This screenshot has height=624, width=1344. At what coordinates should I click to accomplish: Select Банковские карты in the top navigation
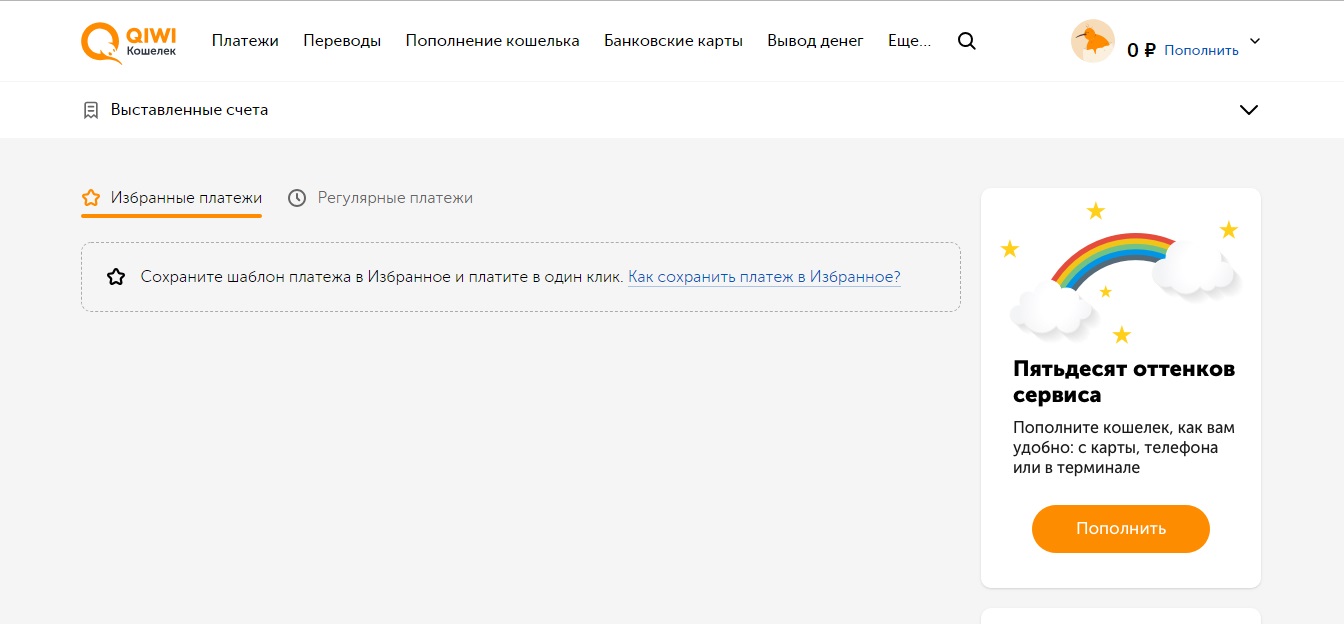pos(673,41)
